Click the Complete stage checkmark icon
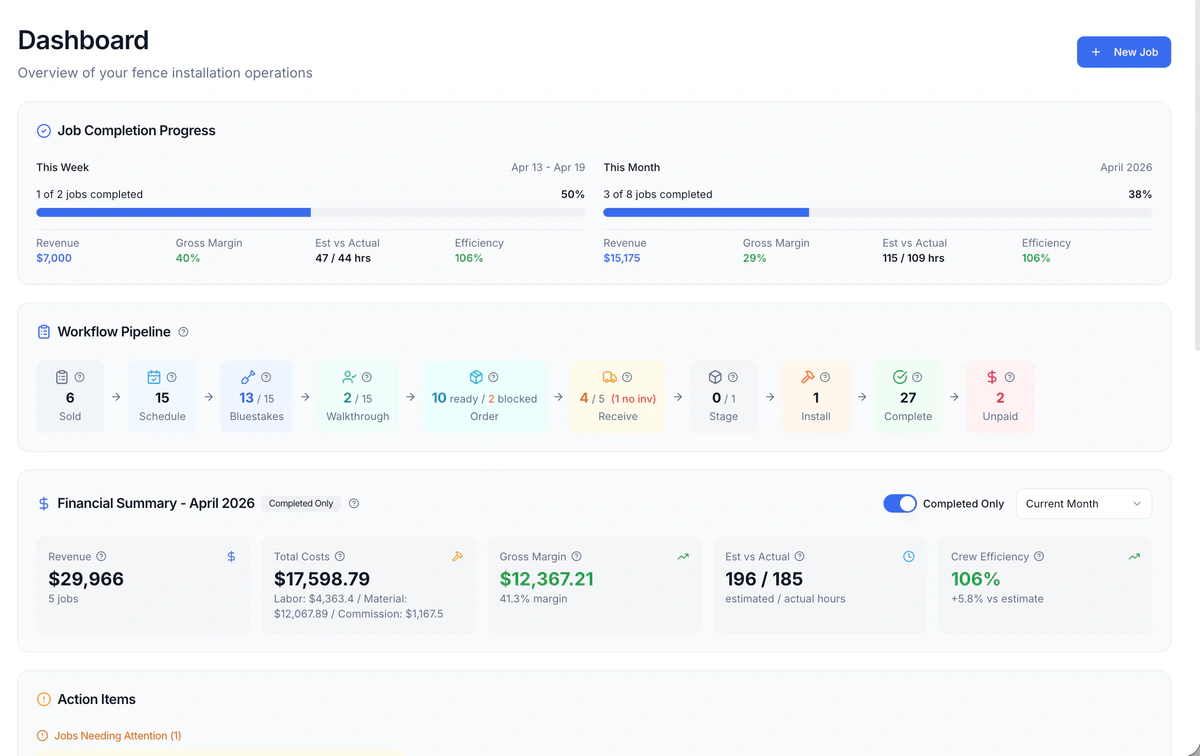The height and width of the screenshot is (756, 1200). tap(899, 377)
